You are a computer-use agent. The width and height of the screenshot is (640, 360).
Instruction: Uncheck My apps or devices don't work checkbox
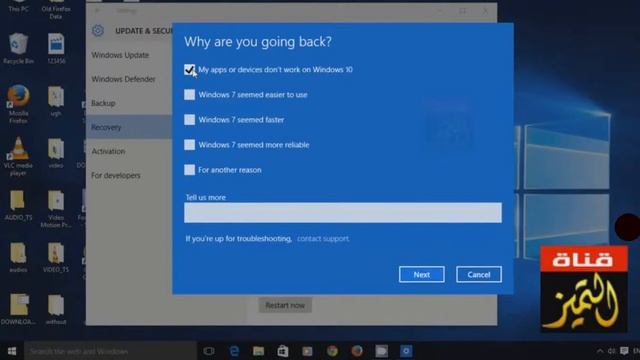189,70
